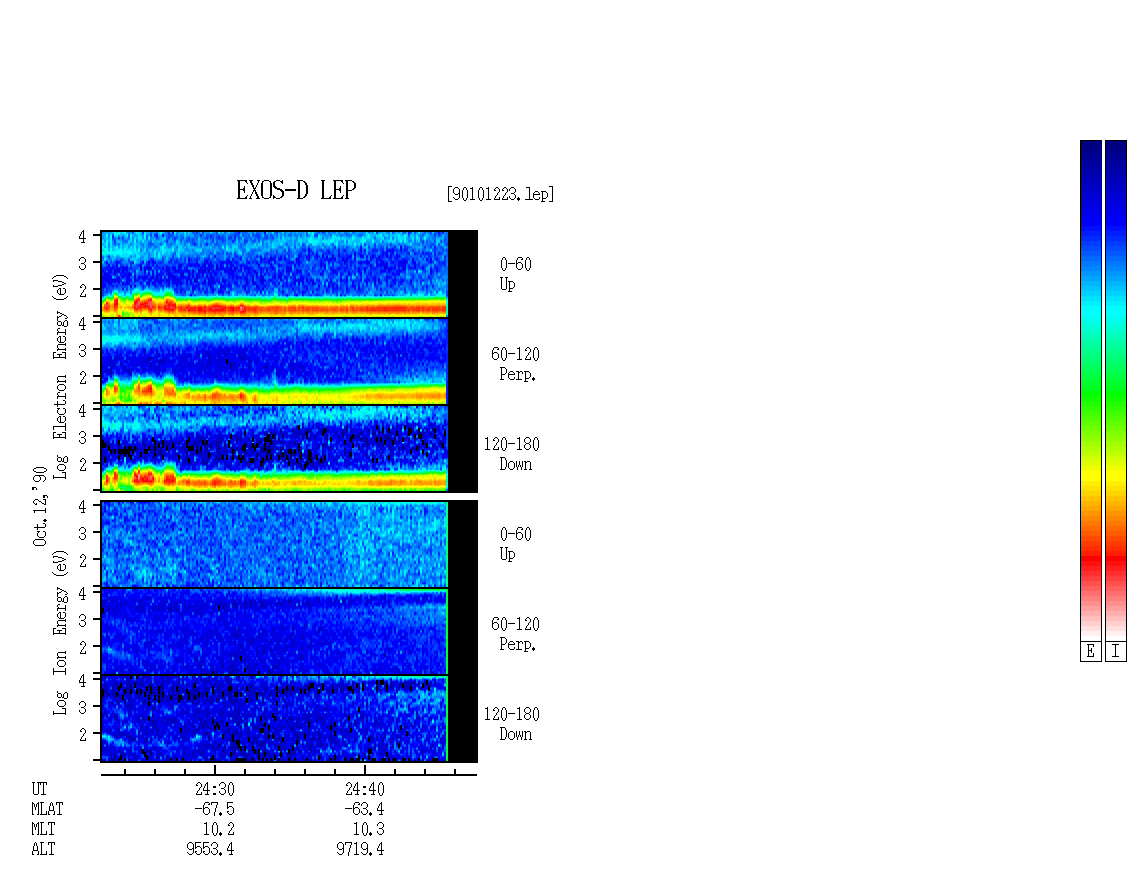Viewport: 1130px width, 875px height.
Task: Click the electron panel's 120-180 Down label
Action: (x=512, y=454)
